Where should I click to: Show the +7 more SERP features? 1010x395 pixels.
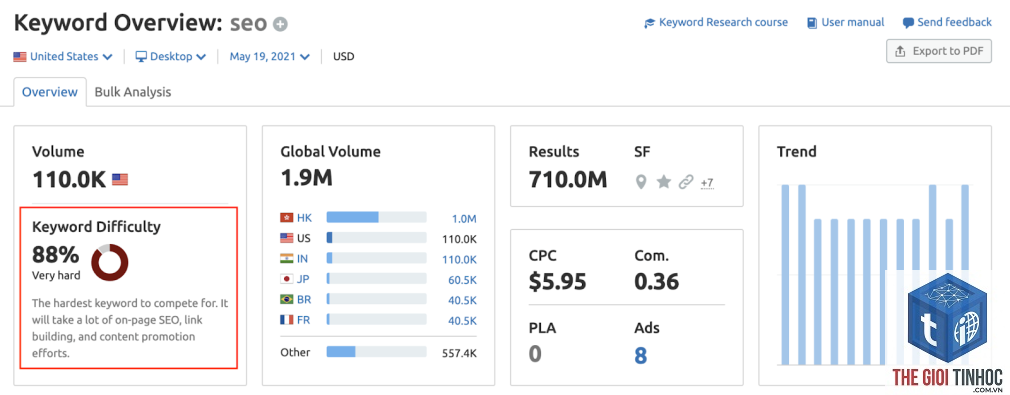707,183
